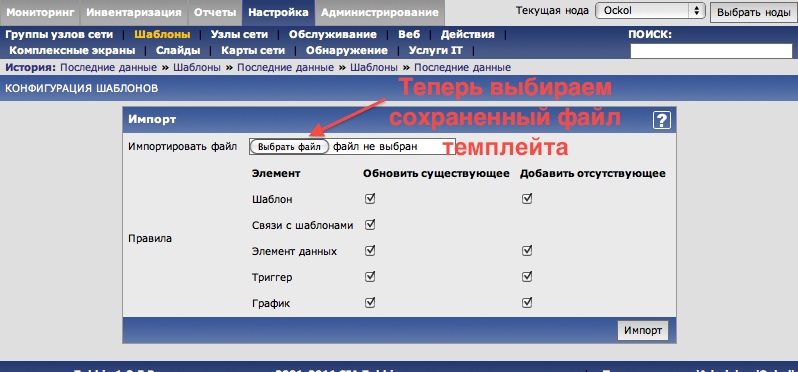This screenshot has height=372, width=798.
Task: Toggle График update existing checkbox
Action: click(370, 303)
